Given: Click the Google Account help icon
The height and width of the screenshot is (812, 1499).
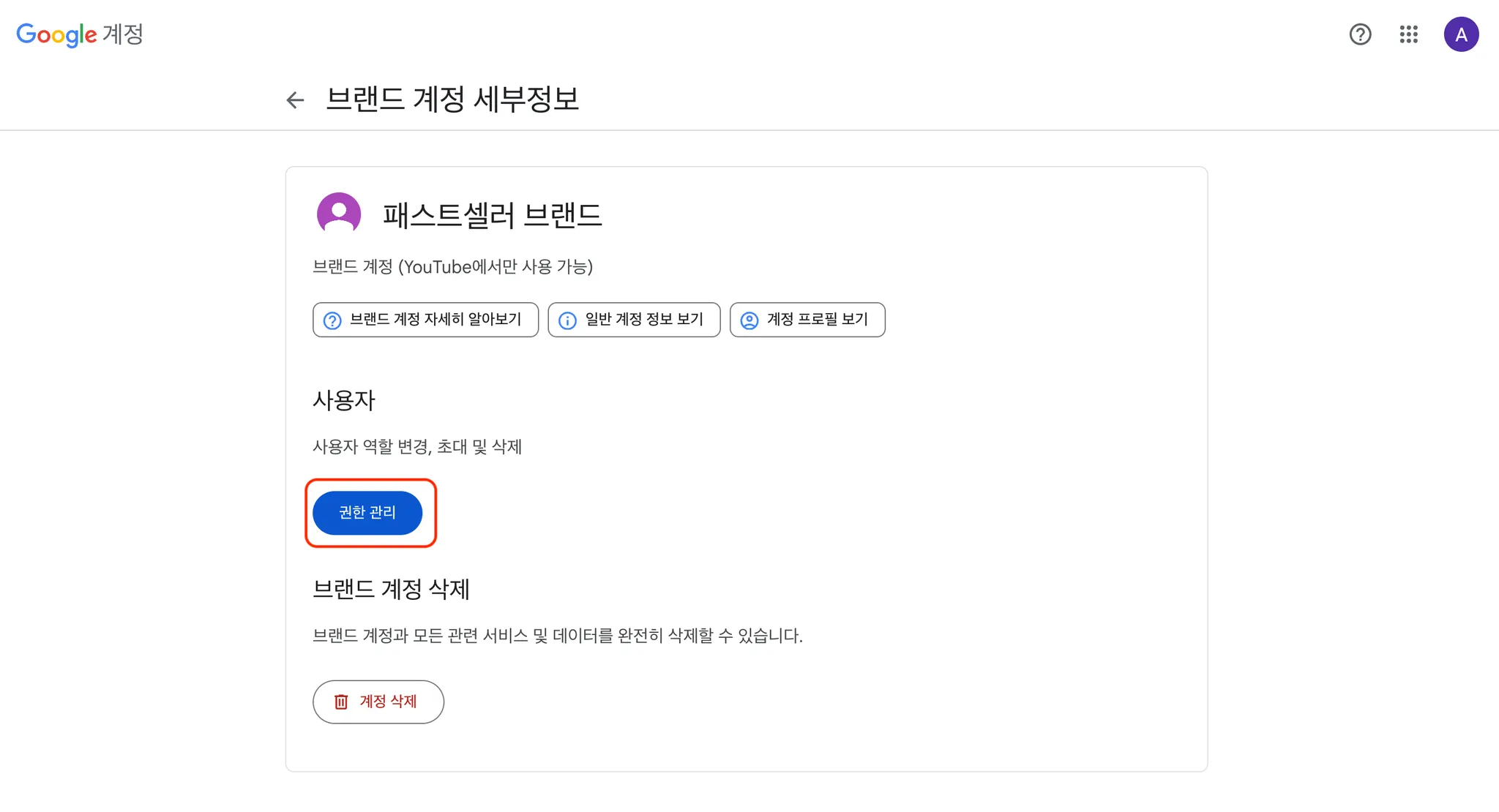Looking at the screenshot, I should pyautogui.click(x=1360, y=34).
